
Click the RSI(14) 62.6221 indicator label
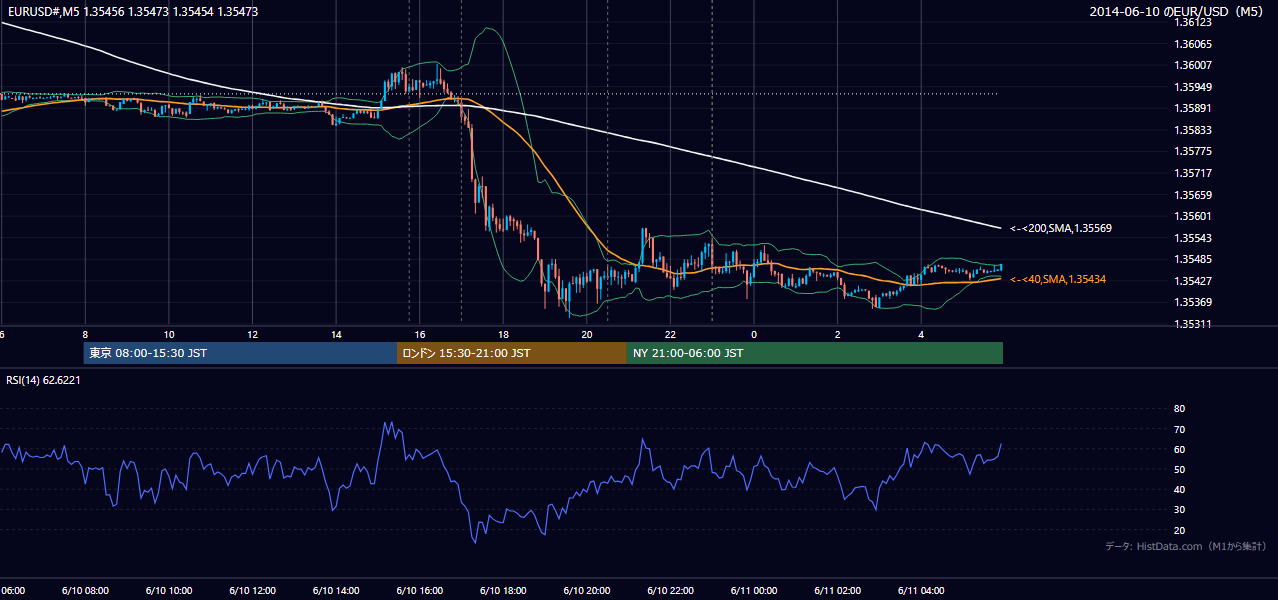44,380
